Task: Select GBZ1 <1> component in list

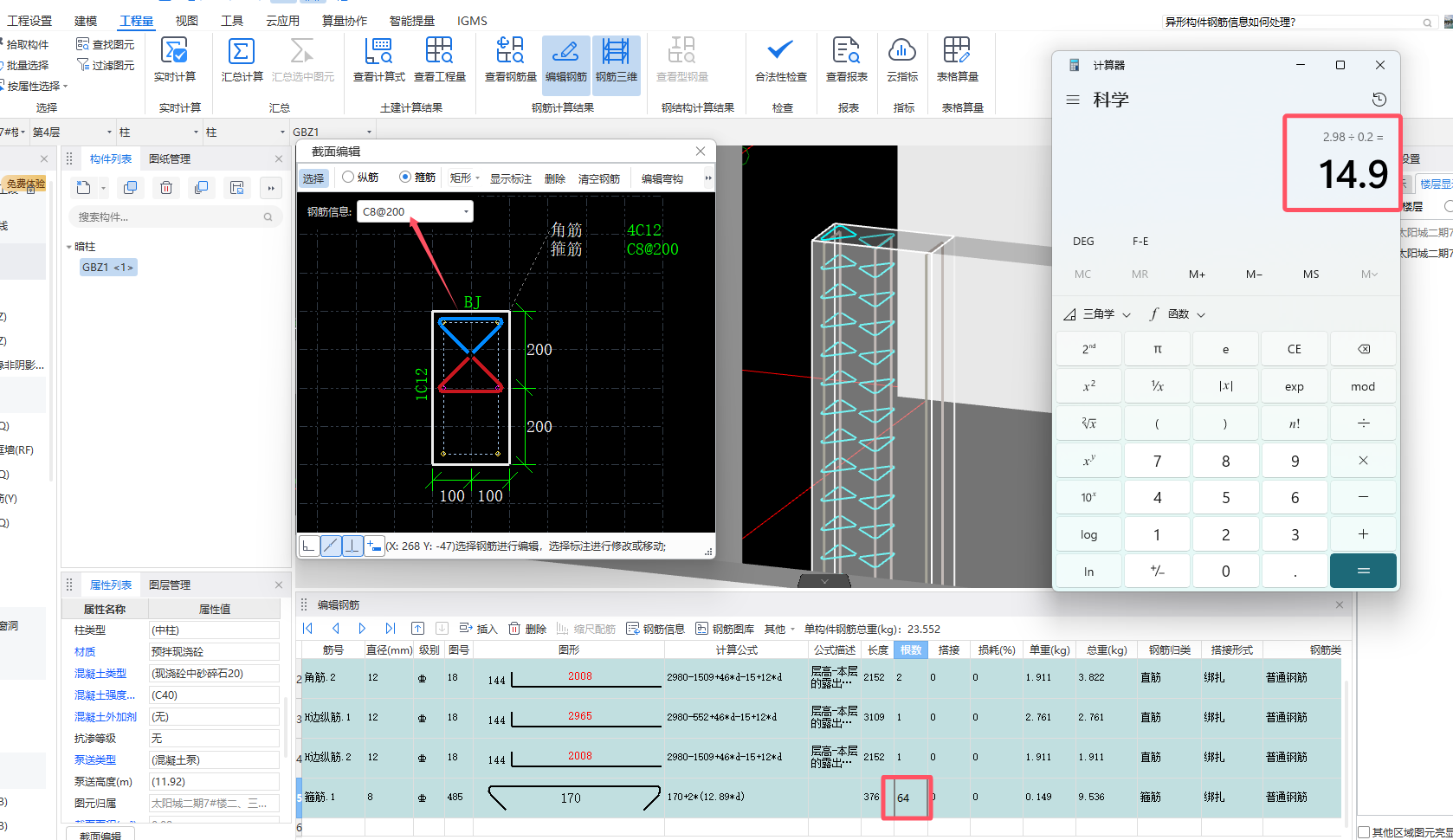Action: (108, 268)
